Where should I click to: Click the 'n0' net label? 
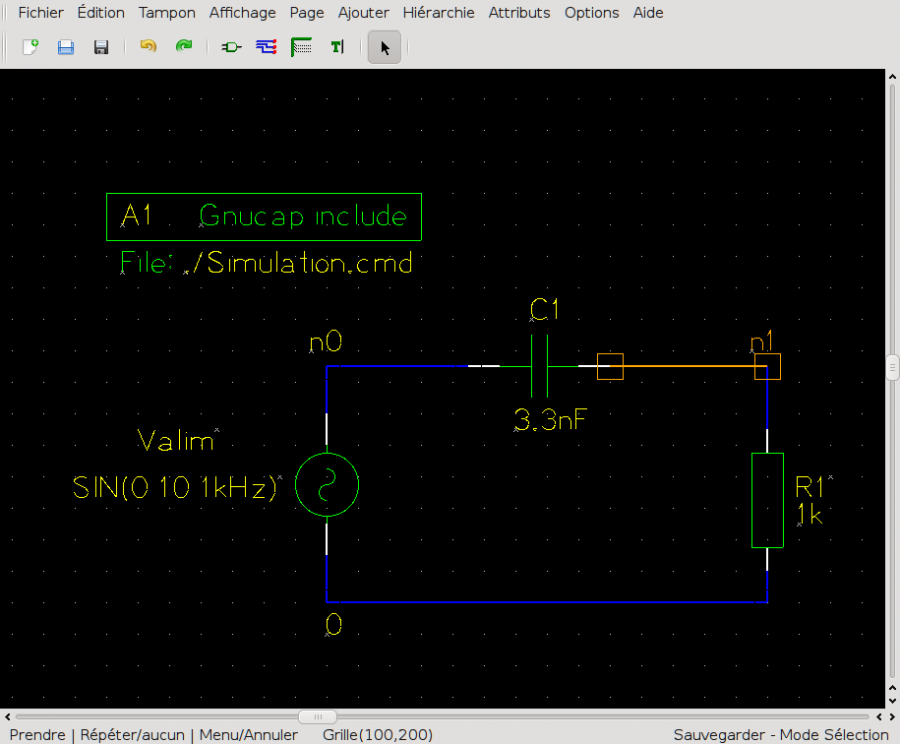(325, 342)
